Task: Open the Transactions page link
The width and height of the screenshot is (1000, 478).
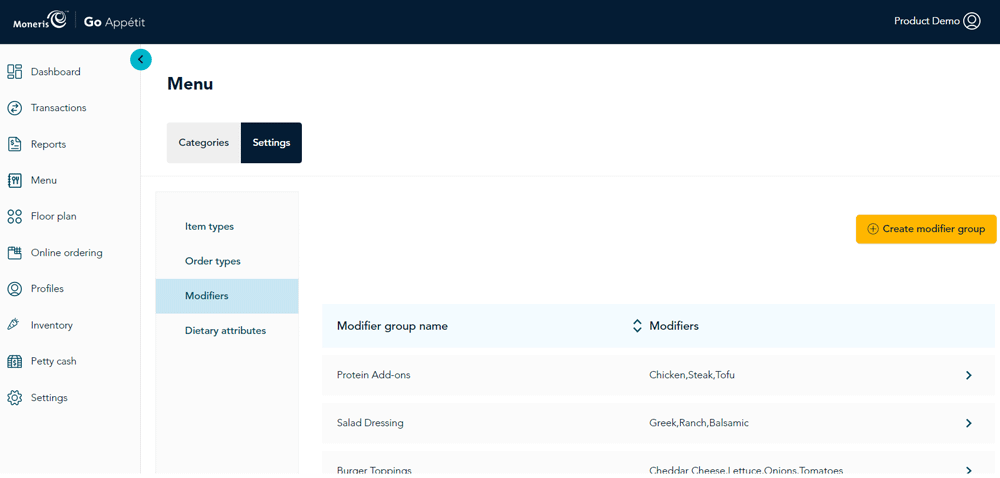Action: (59, 108)
